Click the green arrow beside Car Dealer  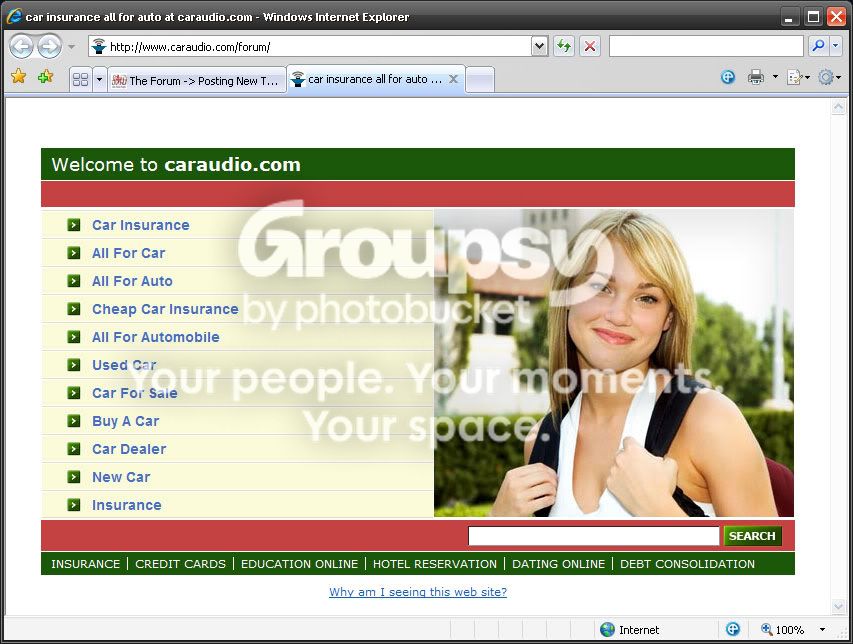[73, 449]
